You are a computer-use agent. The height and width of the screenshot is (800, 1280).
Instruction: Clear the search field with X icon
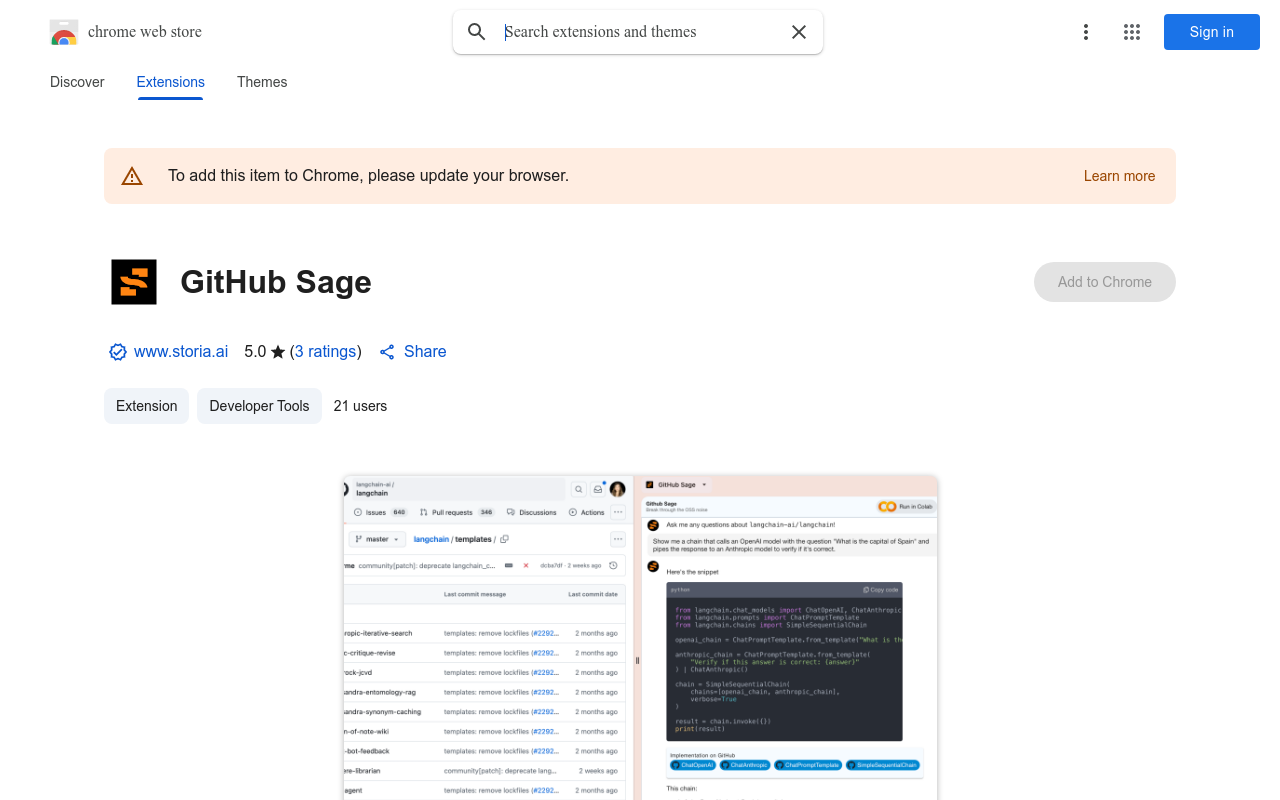pos(799,32)
